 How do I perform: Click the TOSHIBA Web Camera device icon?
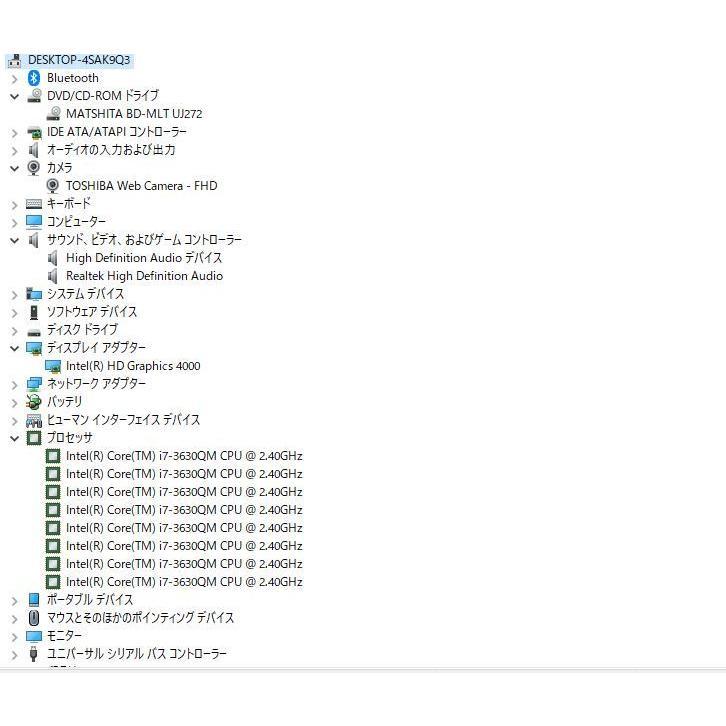click(53, 186)
